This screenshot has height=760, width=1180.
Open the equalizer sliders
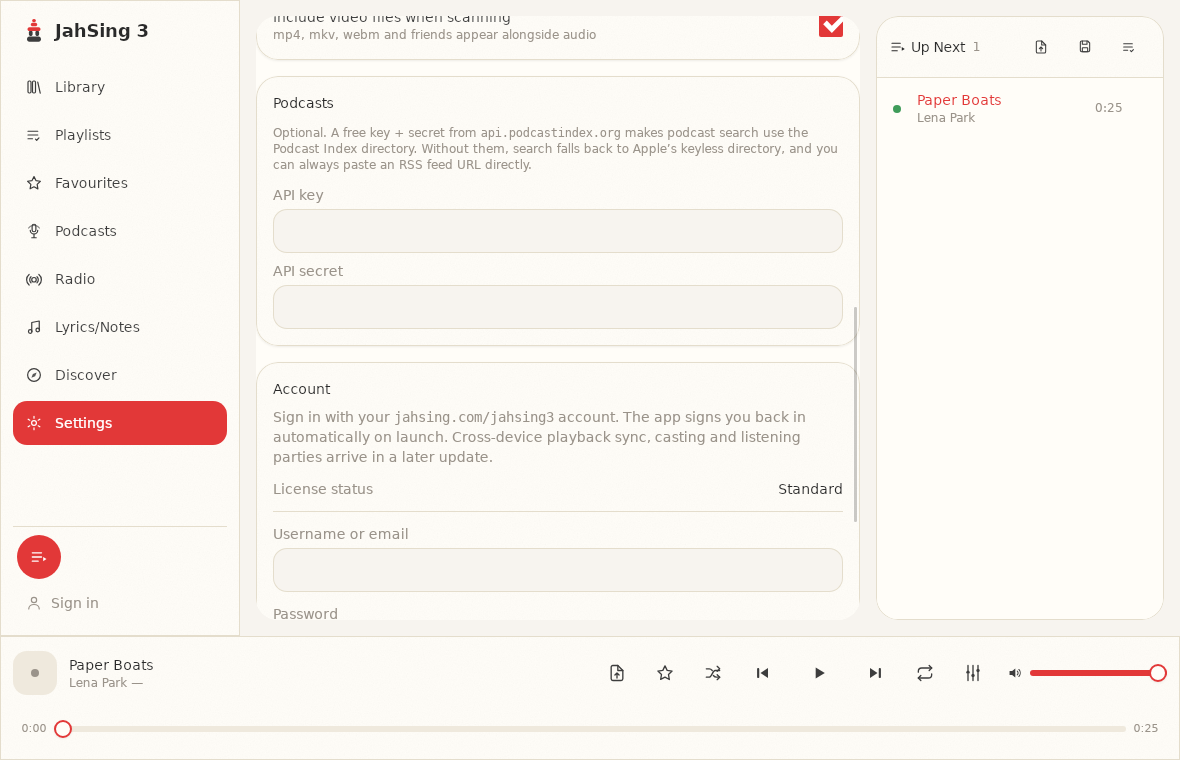(x=973, y=673)
